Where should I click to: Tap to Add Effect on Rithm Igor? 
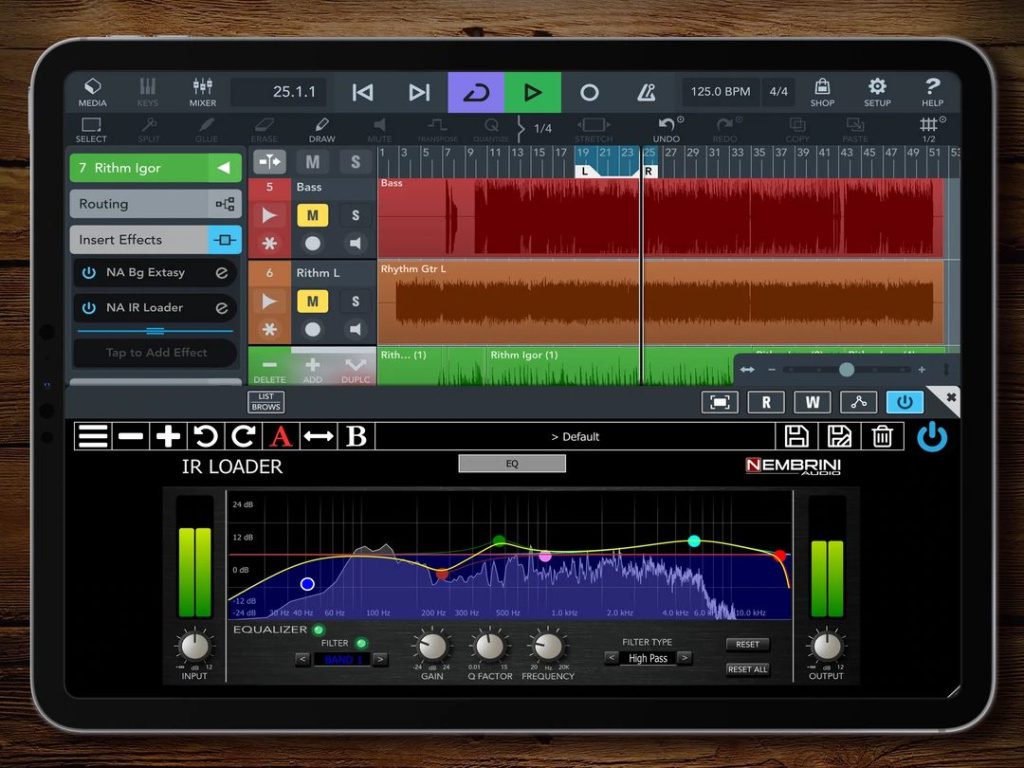click(x=155, y=353)
